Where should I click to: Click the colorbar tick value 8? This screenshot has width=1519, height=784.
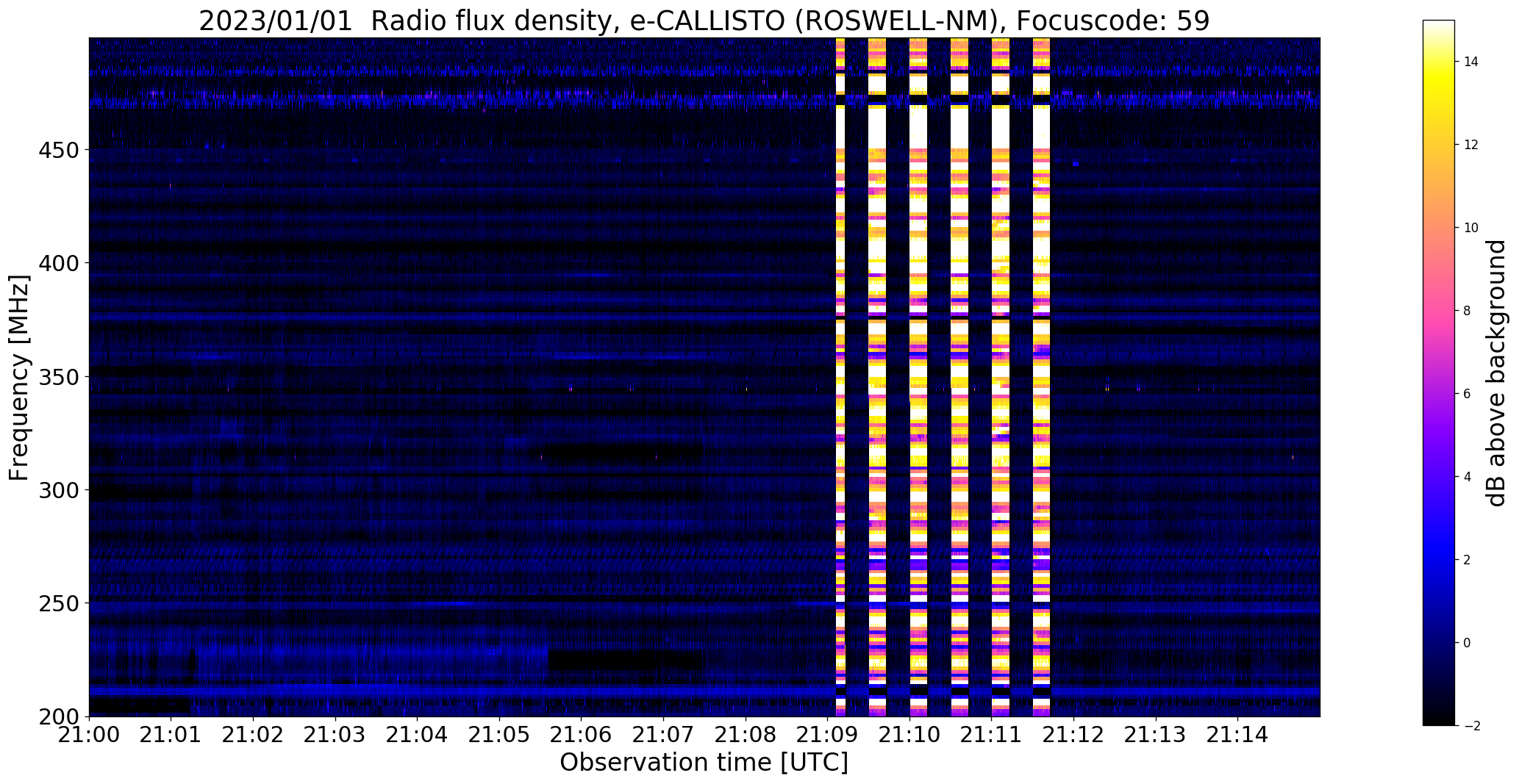[x=1468, y=311]
